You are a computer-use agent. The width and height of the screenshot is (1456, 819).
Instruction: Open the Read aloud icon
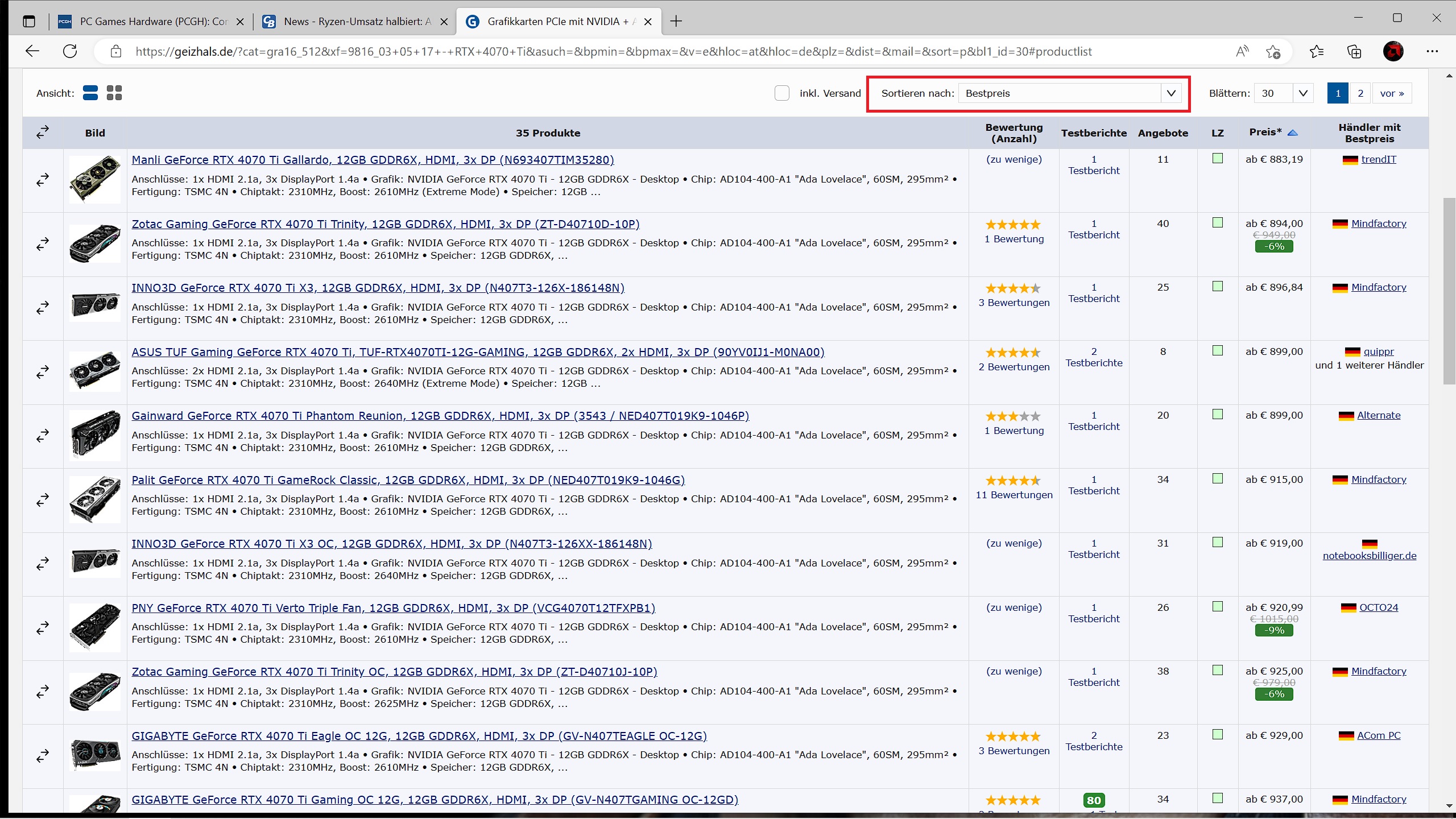1242,52
